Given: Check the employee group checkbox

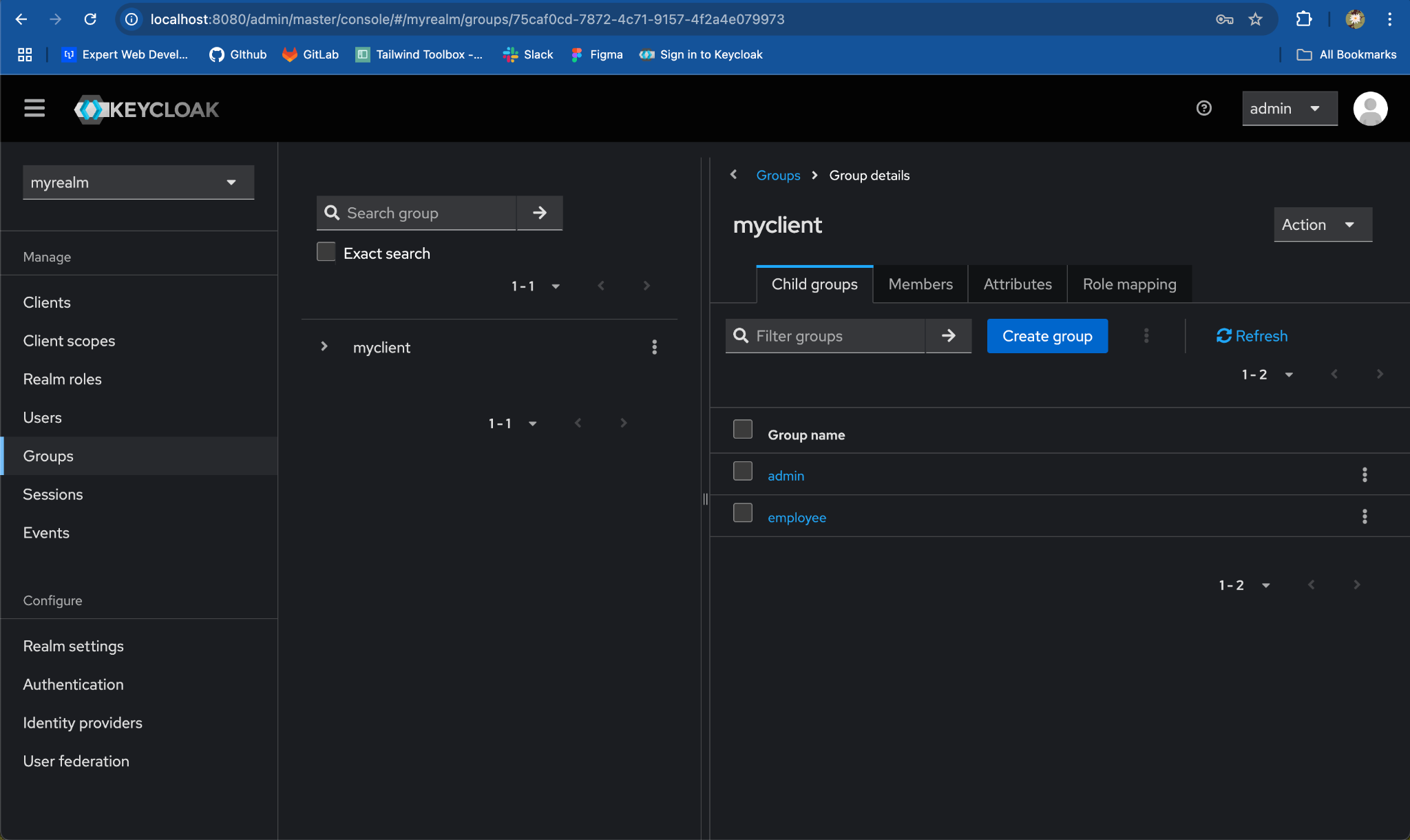Looking at the screenshot, I should click(742, 513).
